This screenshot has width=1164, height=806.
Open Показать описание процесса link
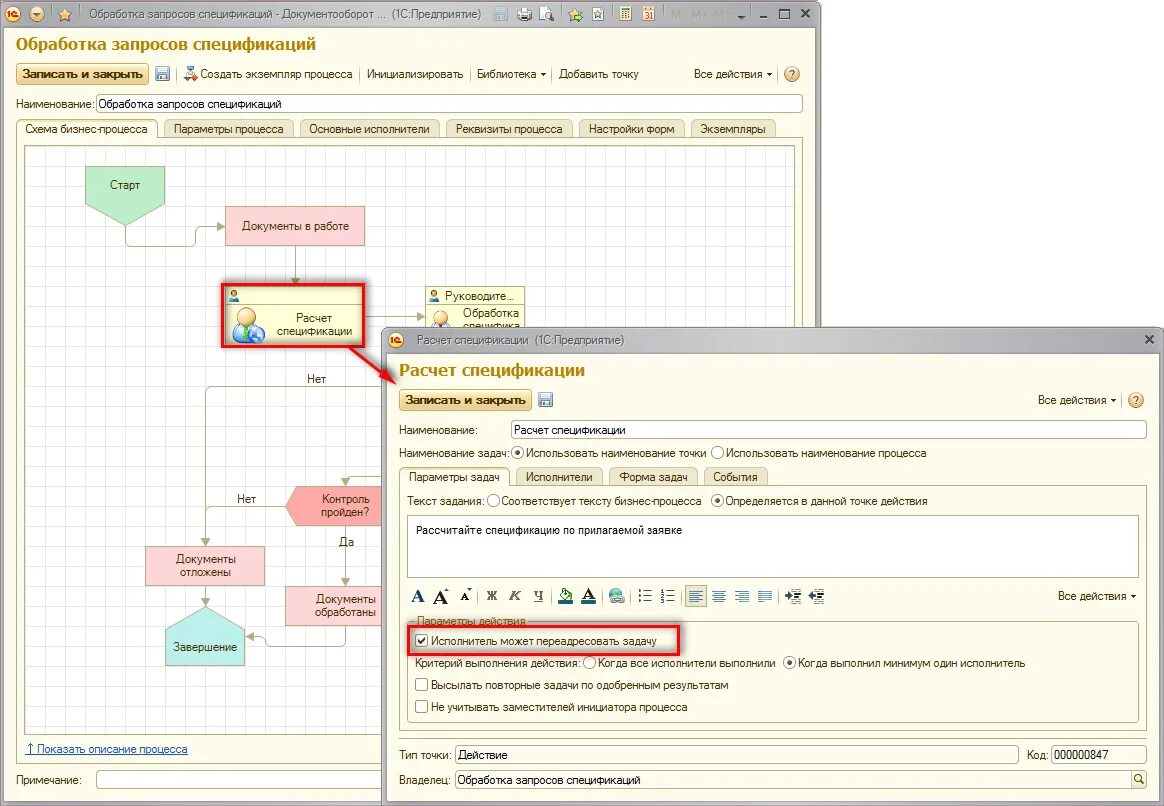click(x=107, y=749)
